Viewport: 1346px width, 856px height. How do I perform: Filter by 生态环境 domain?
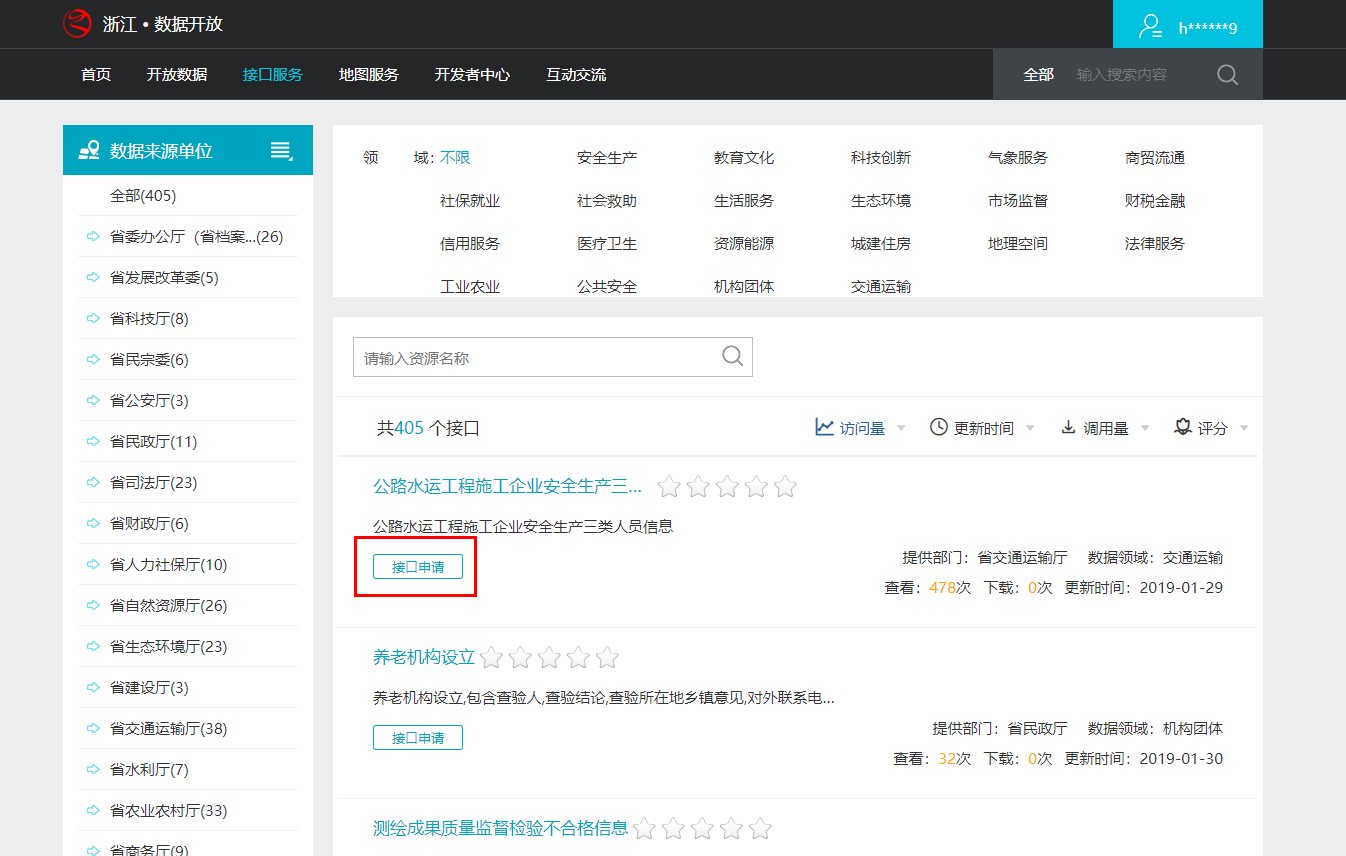[881, 201]
